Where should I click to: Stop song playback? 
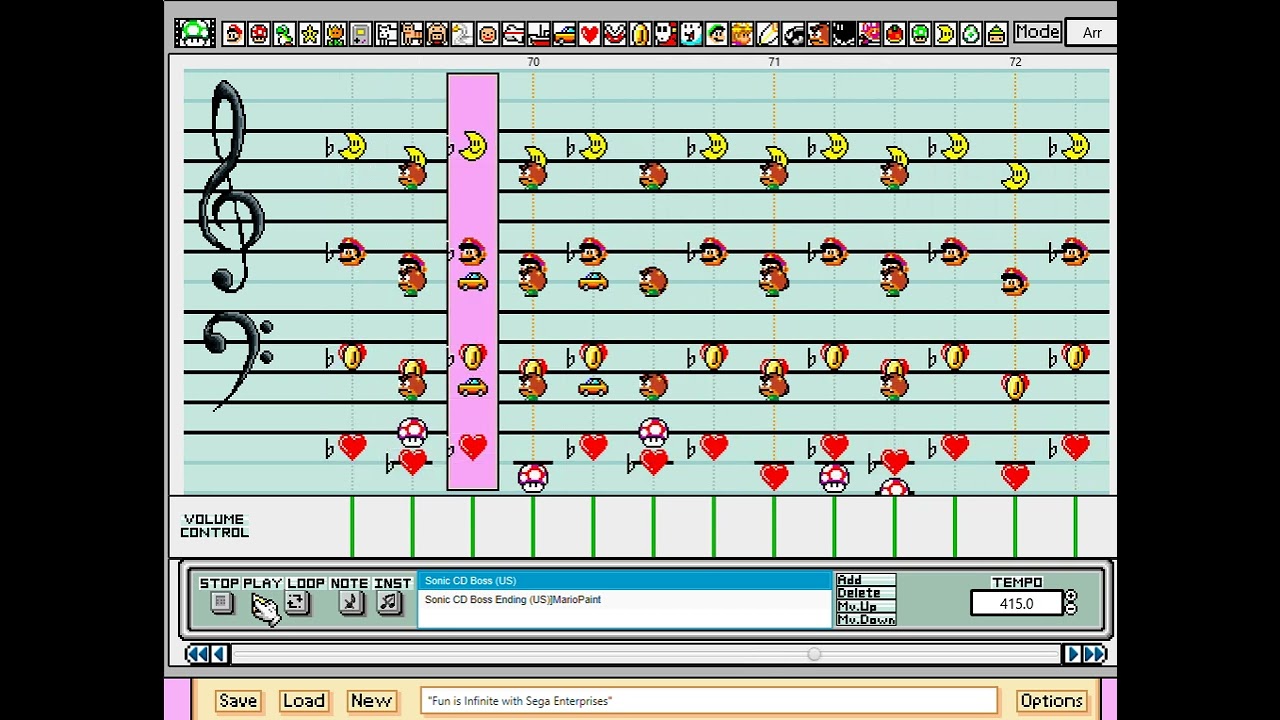[222, 602]
